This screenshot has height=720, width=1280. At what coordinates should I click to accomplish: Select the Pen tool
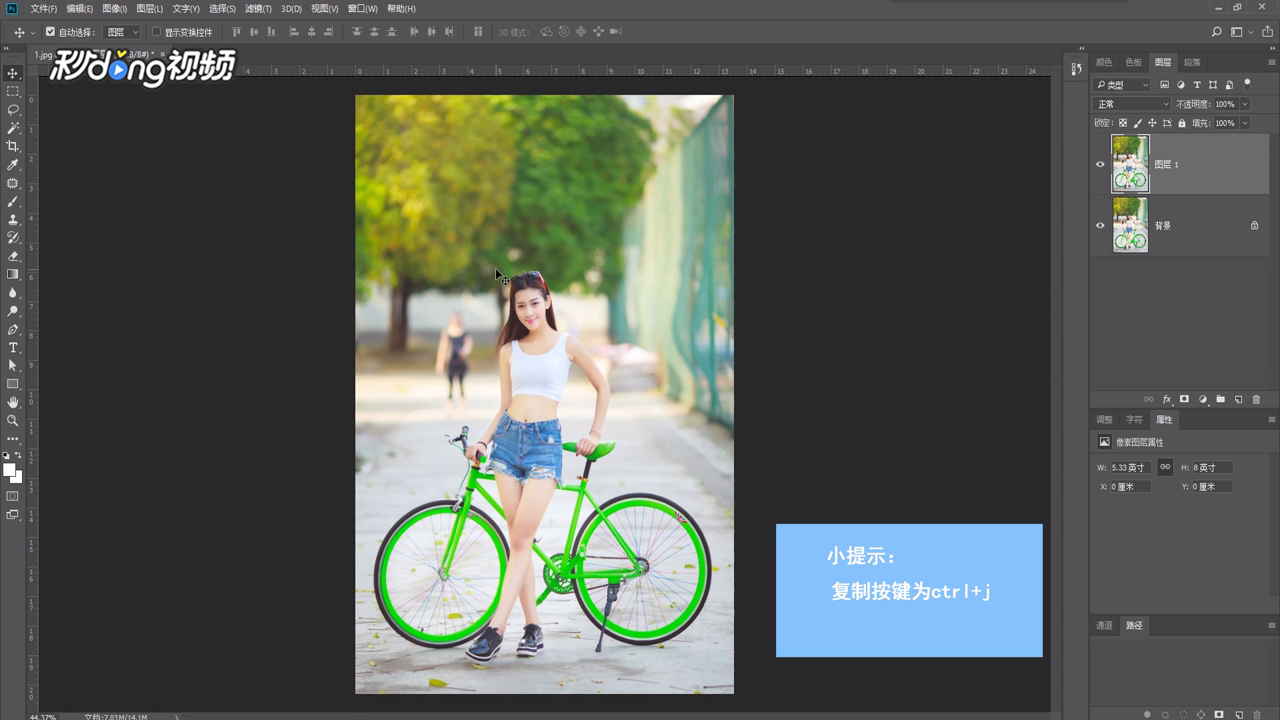pos(13,329)
